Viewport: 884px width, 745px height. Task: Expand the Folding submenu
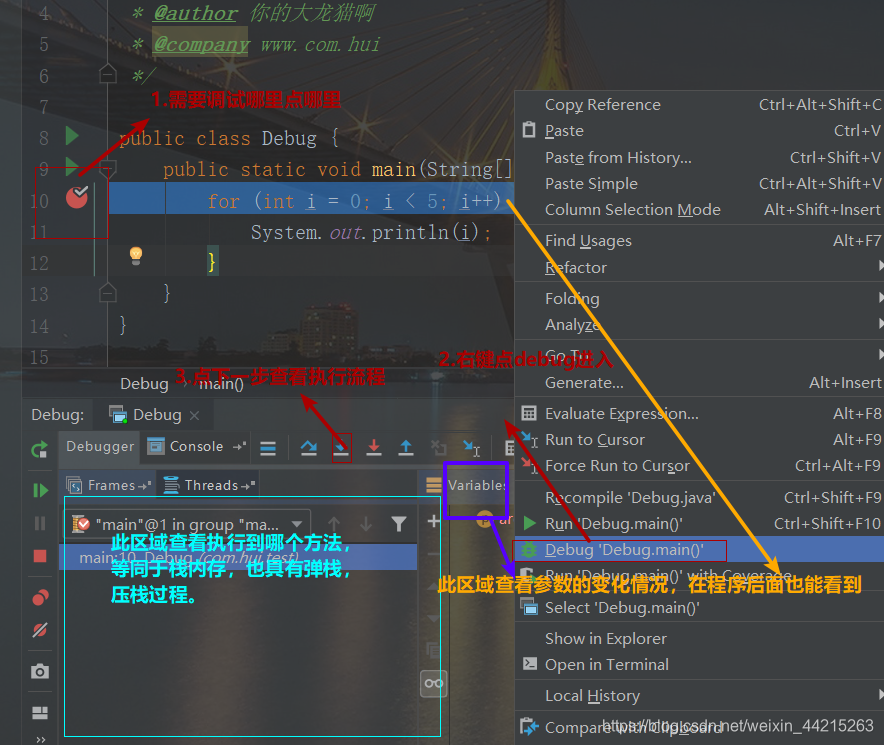click(x=699, y=298)
